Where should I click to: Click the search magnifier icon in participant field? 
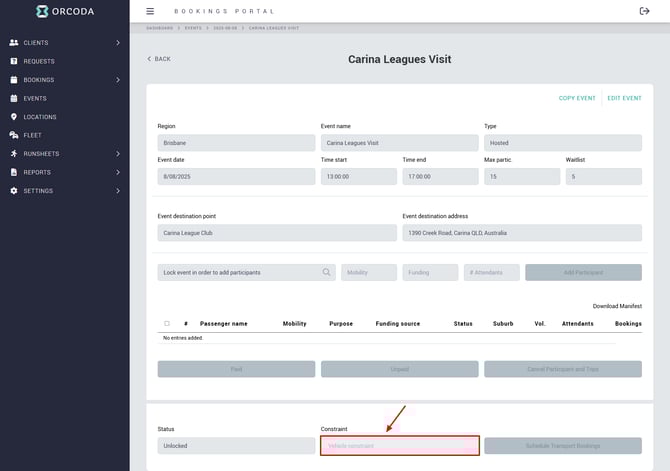pyautogui.click(x=326, y=272)
